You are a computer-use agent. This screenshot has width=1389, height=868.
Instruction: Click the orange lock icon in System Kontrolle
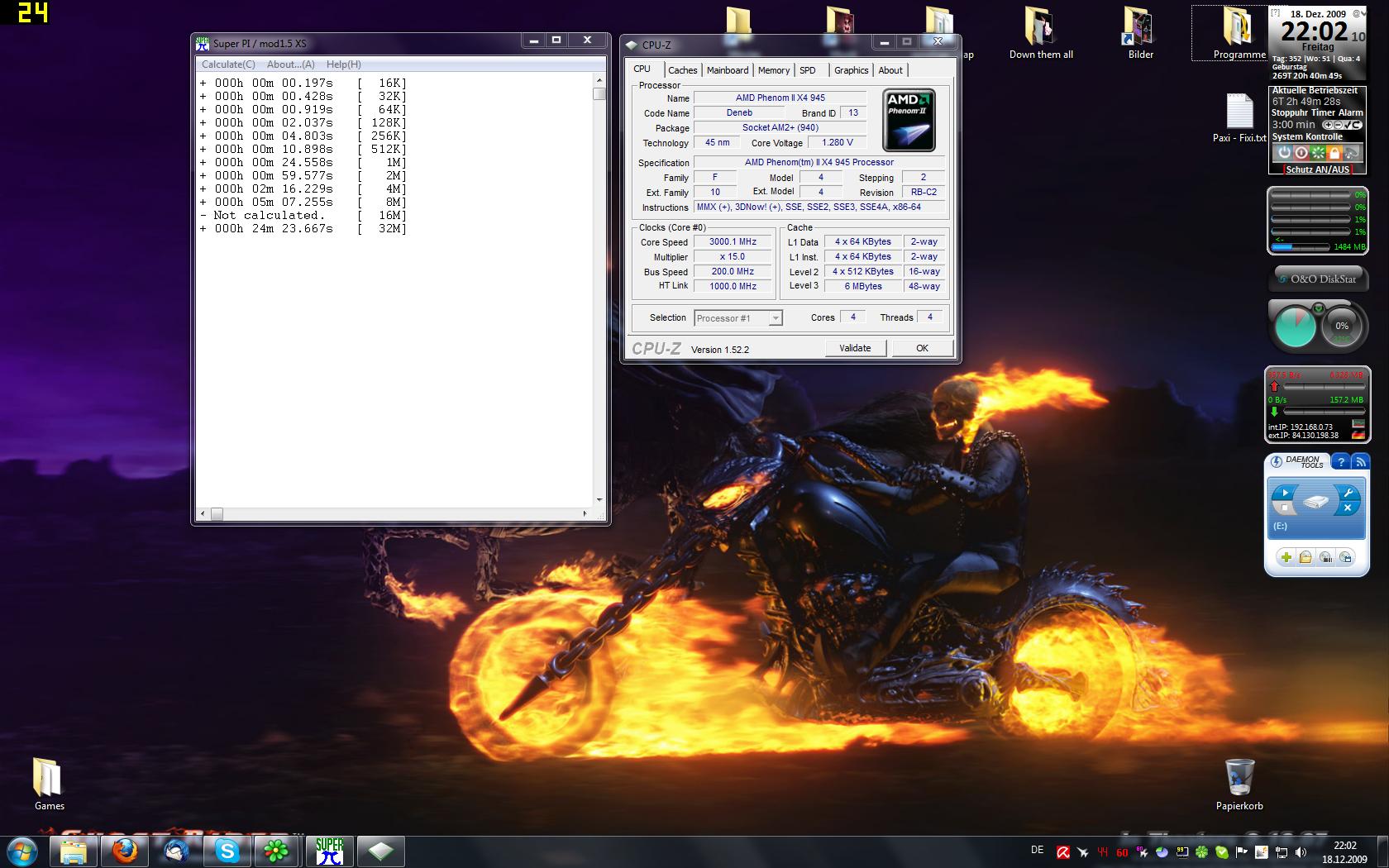pos(1334,153)
